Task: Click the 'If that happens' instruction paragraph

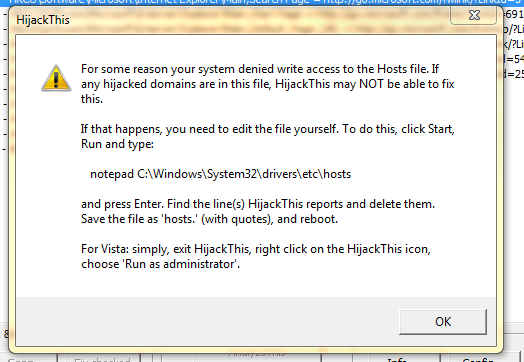Action: (268, 136)
